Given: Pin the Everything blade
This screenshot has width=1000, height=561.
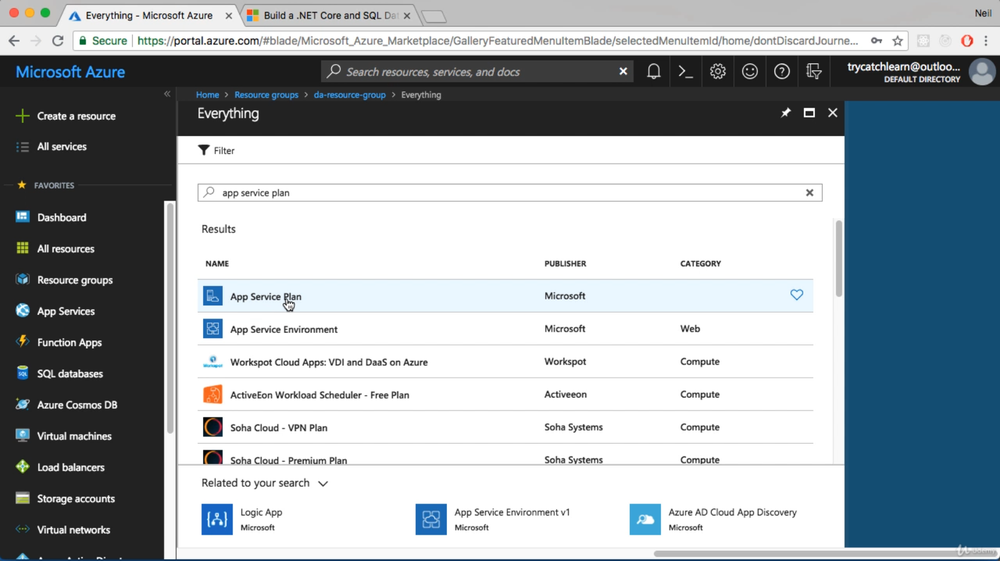Looking at the screenshot, I should pyautogui.click(x=785, y=113).
